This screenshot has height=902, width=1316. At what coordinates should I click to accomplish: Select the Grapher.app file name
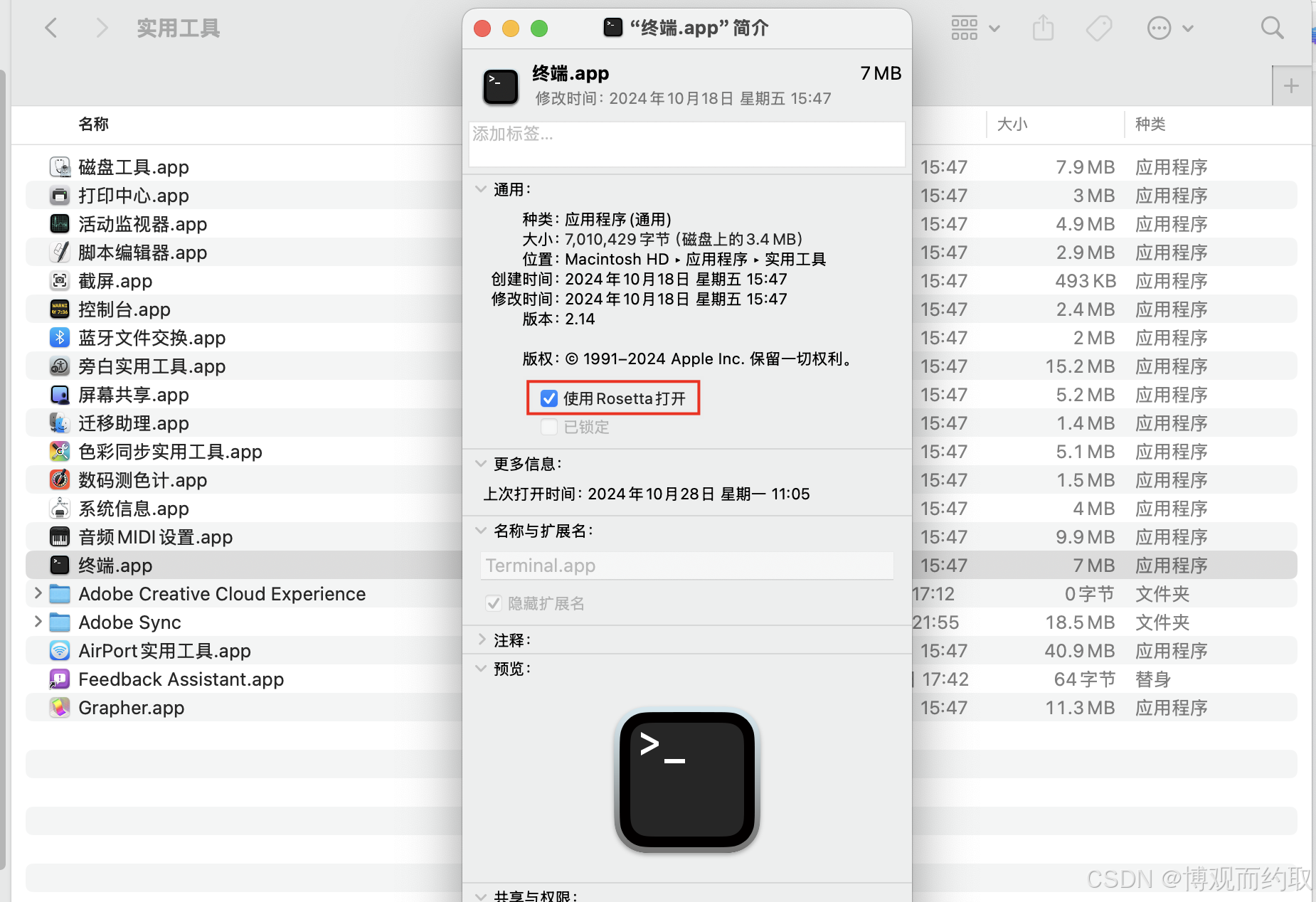132,708
